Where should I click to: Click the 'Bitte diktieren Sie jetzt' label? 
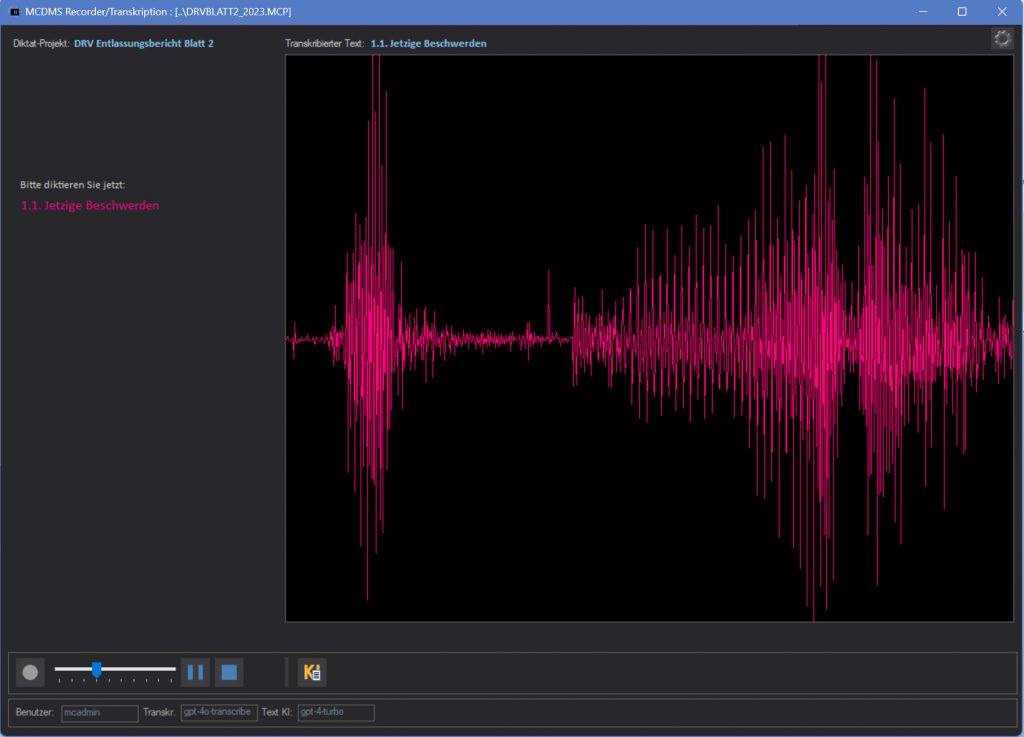[73, 185]
